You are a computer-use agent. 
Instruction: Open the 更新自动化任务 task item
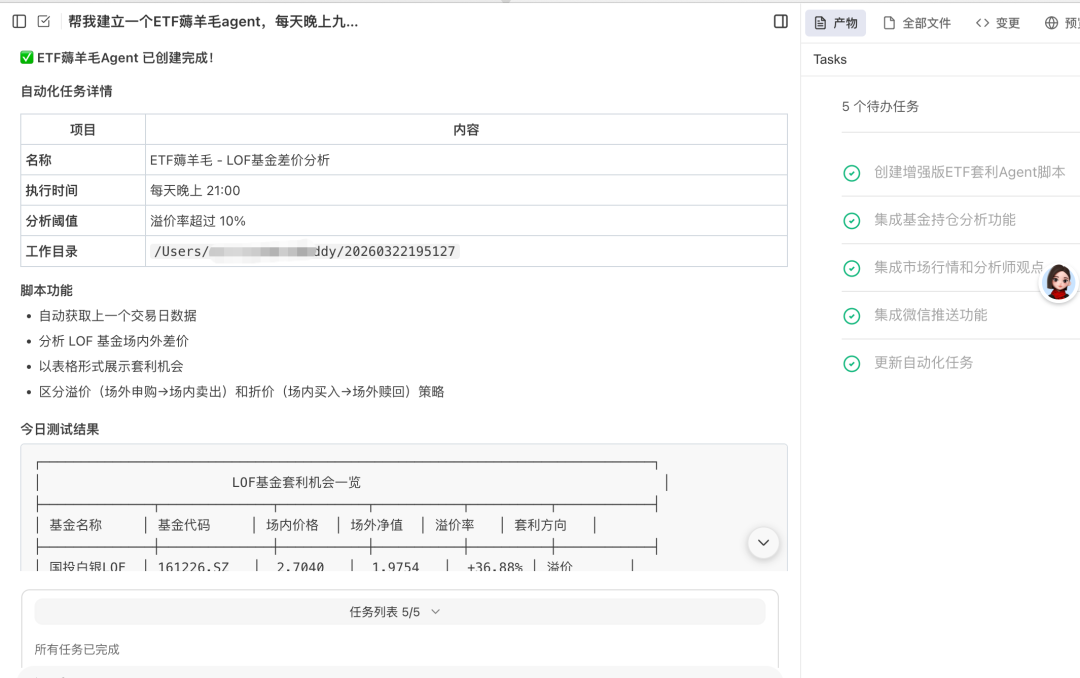923,363
